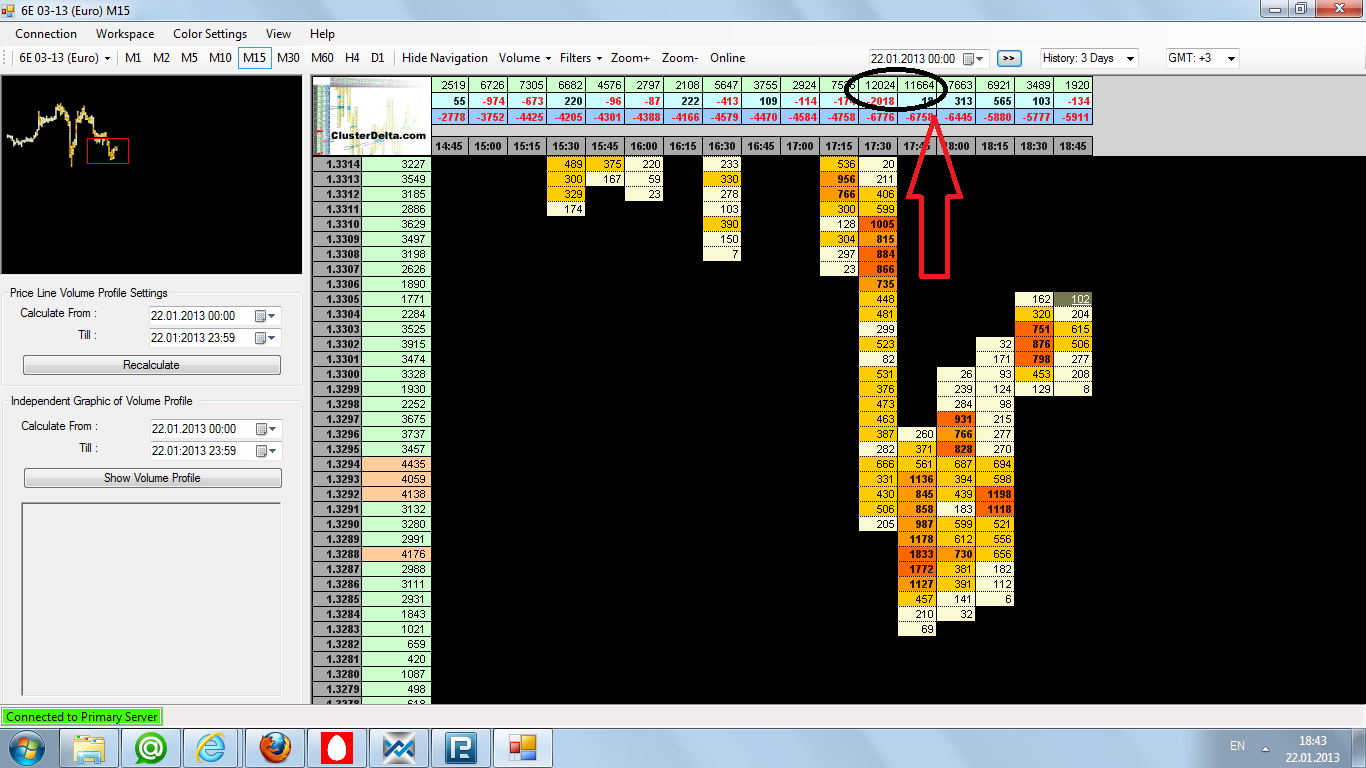Viewport: 1366px width, 768px height.
Task: Open the Windows Start menu
Action: tap(25, 748)
